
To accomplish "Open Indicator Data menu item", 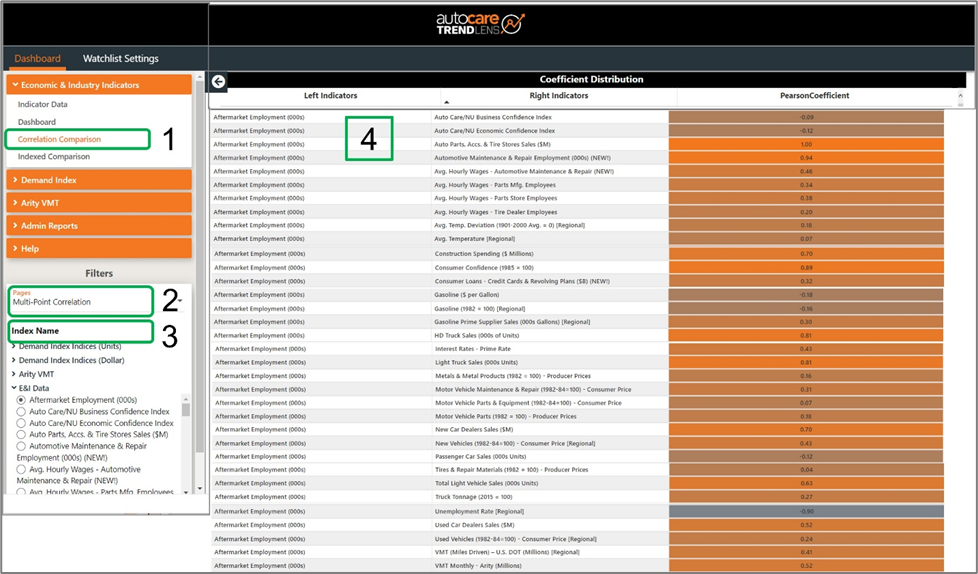I will pyautogui.click(x=42, y=104).
